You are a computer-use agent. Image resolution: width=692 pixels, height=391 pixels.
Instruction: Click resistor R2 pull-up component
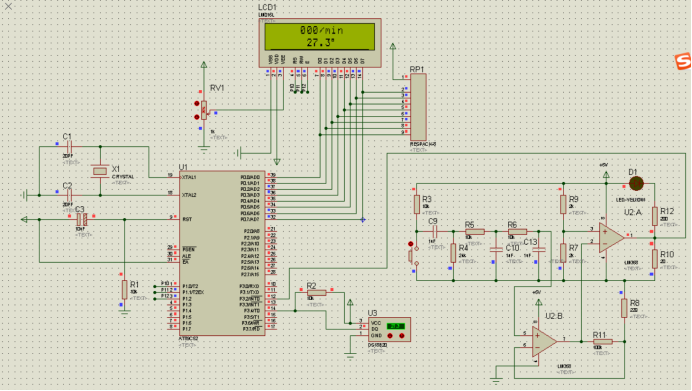(x=316, y=292)
